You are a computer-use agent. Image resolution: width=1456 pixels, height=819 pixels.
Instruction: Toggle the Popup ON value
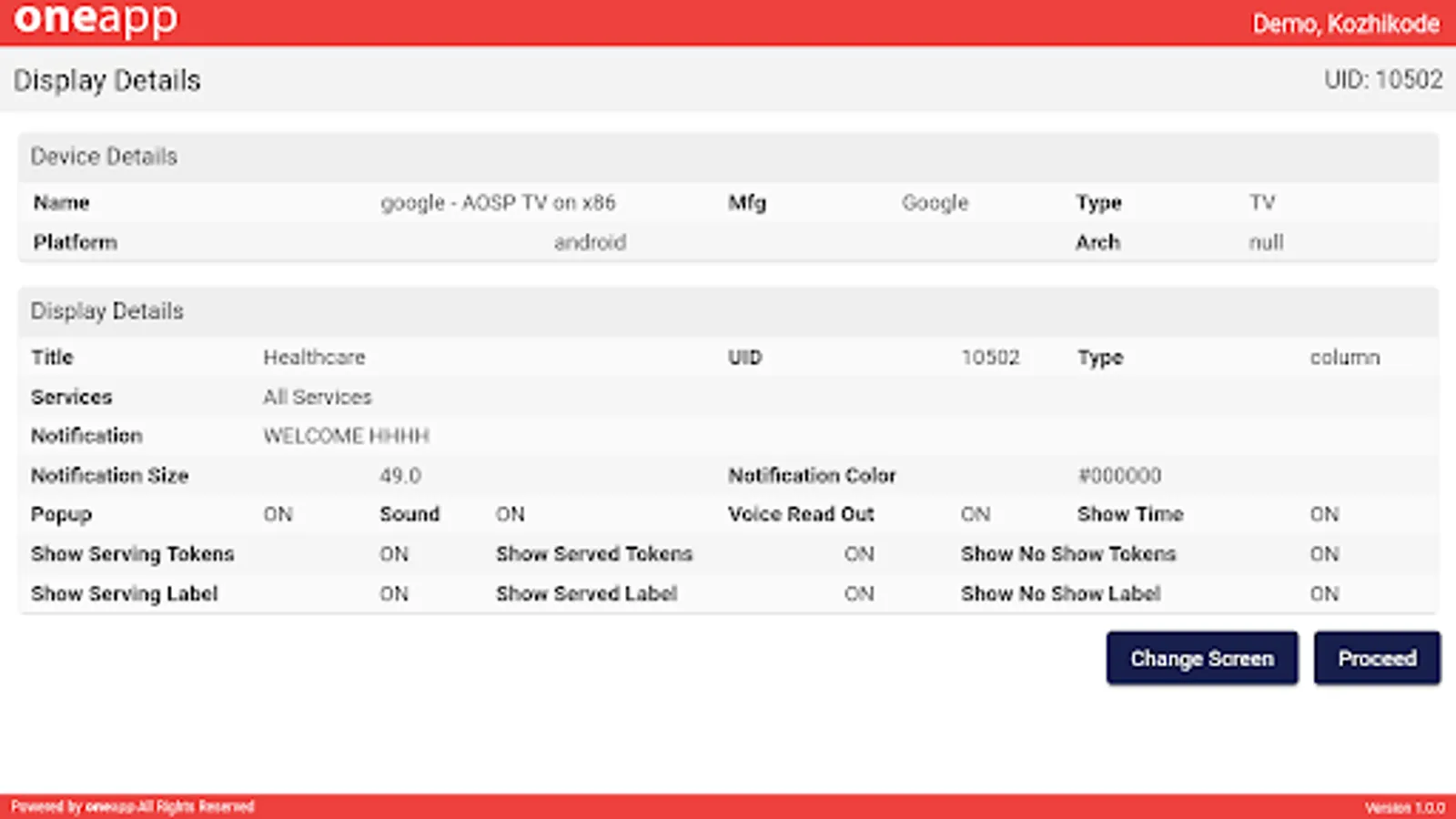click(x=278, y=514)
